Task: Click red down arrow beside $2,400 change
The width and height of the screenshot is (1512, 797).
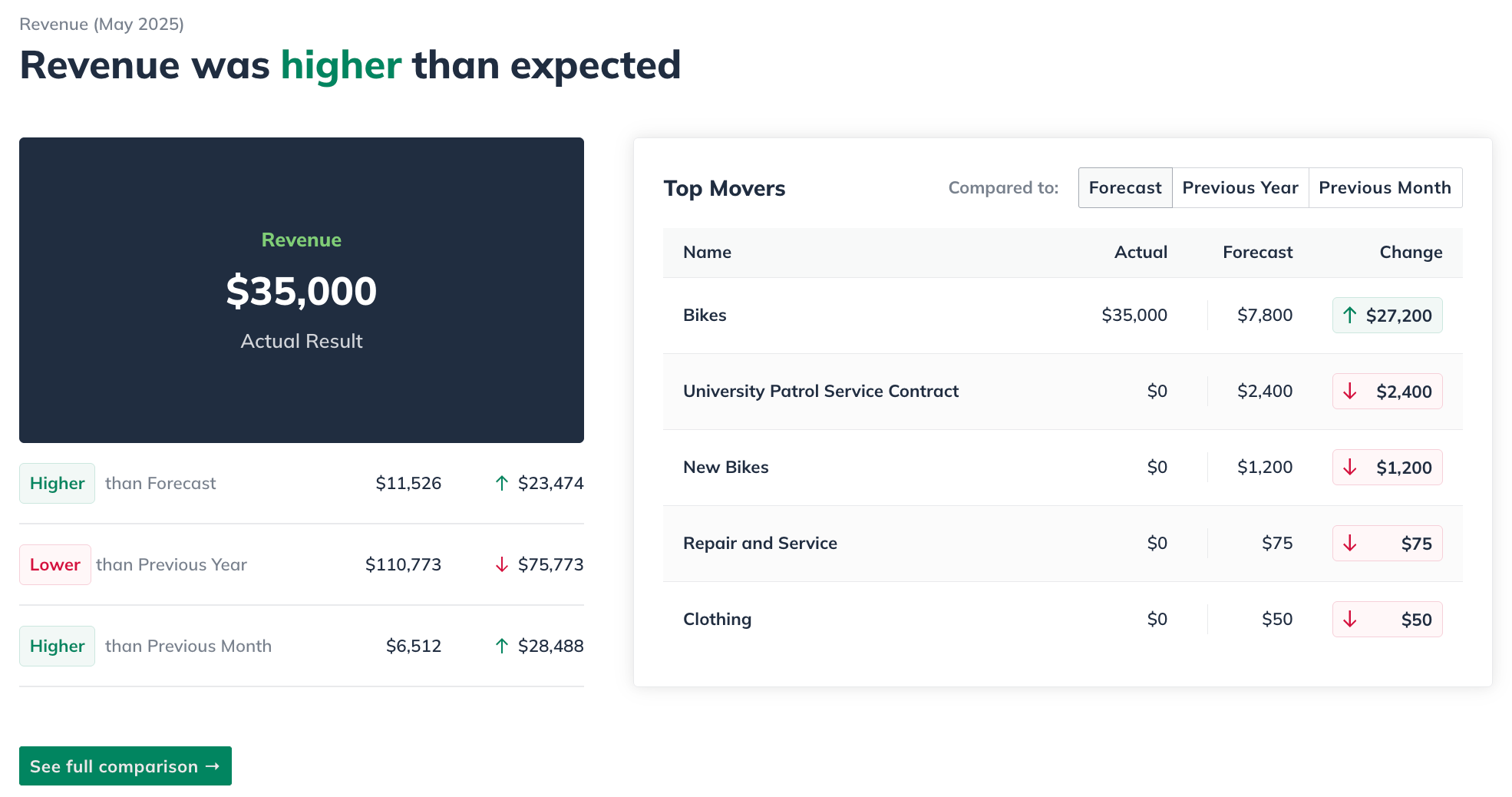Action: coord(1349,392)
